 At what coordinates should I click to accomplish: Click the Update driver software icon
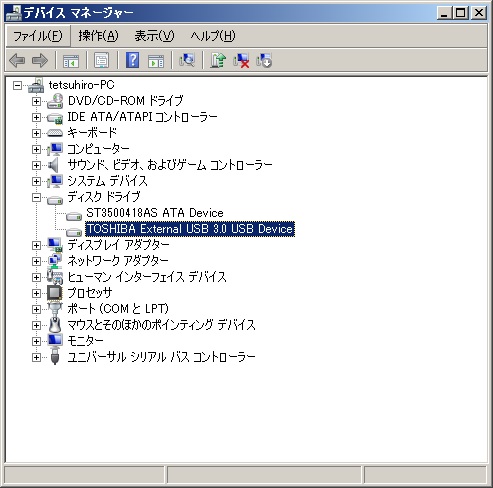[218, 60]
